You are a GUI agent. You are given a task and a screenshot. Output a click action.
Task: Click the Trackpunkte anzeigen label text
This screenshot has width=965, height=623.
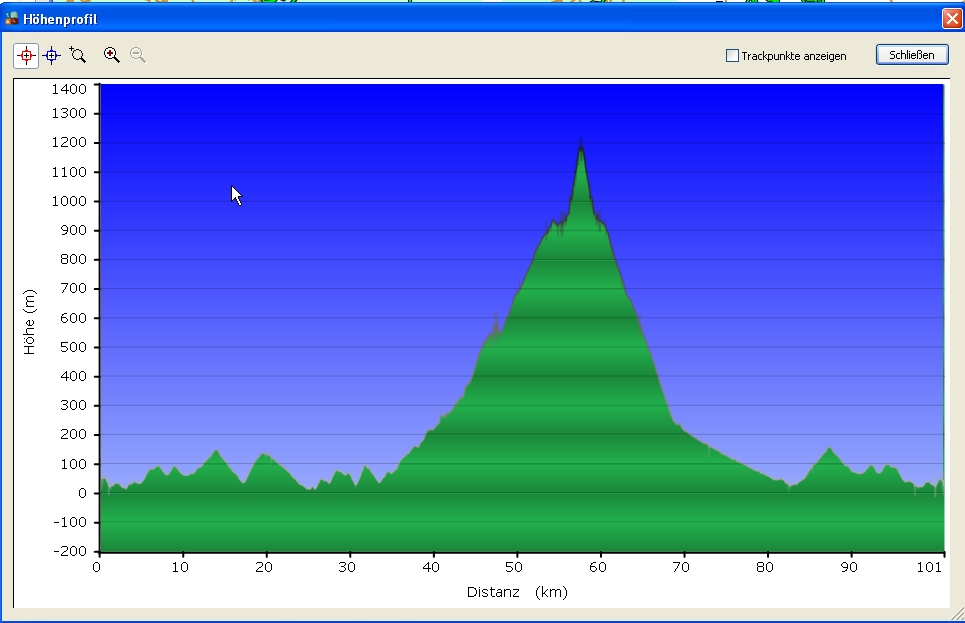[793, 56]
